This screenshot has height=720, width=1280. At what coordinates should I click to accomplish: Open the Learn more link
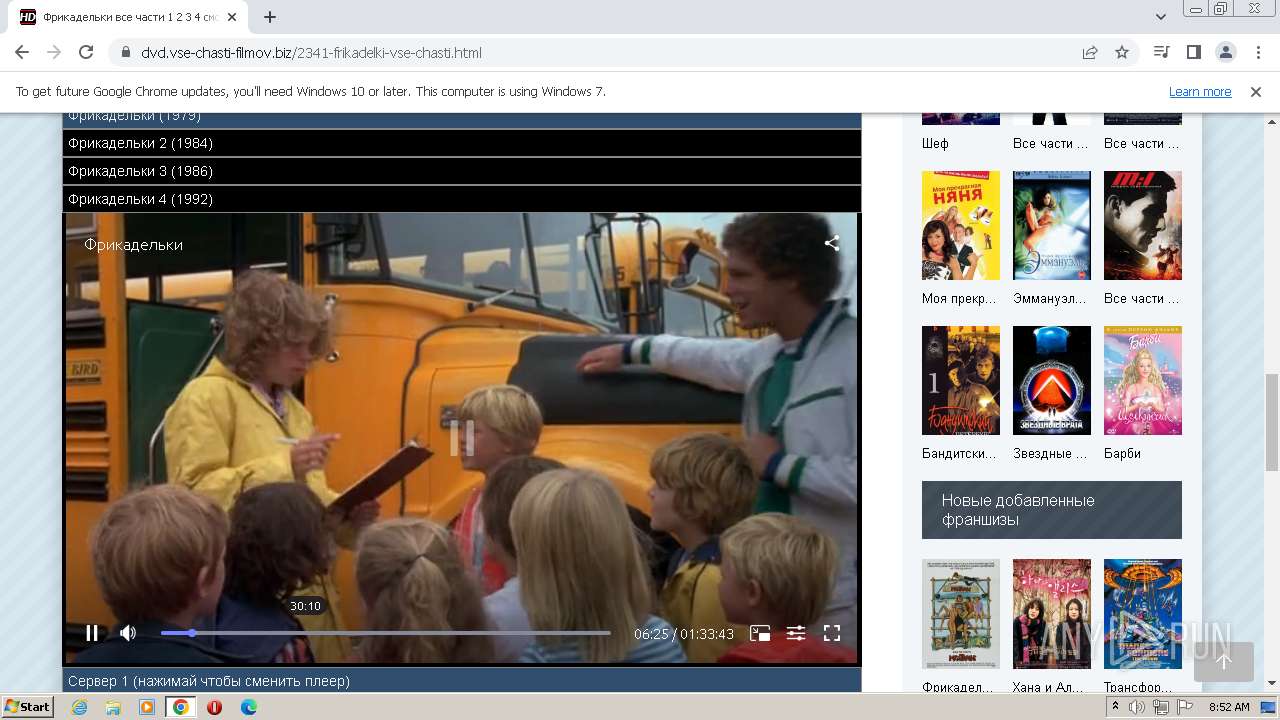click(1200, 91)
